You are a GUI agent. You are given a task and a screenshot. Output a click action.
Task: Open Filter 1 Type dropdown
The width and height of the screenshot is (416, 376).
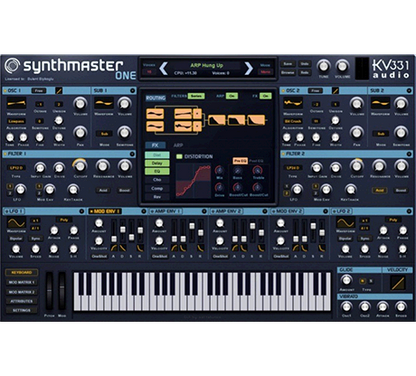point(16,168)
